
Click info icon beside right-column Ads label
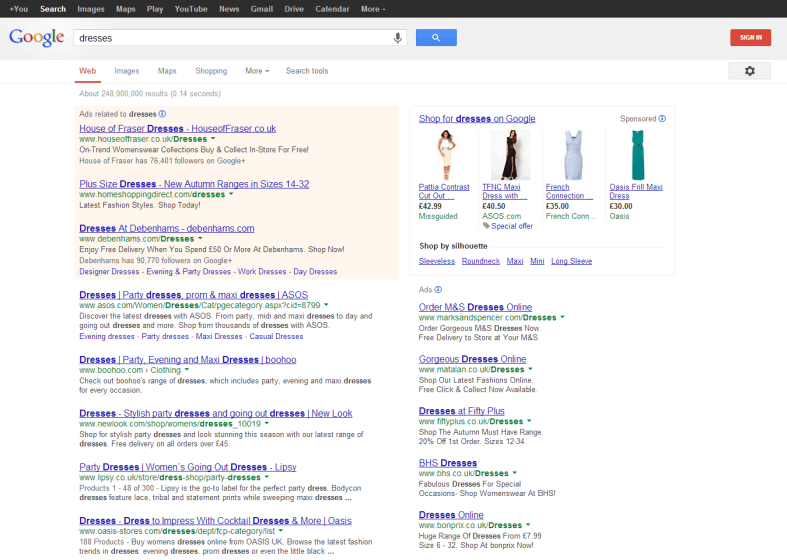coord(438,290)
